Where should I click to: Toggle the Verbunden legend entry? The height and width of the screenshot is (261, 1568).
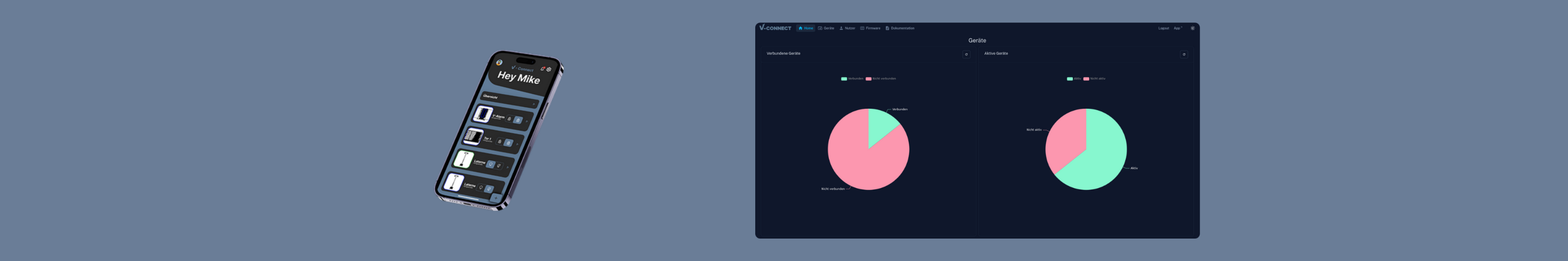(852, 78)
